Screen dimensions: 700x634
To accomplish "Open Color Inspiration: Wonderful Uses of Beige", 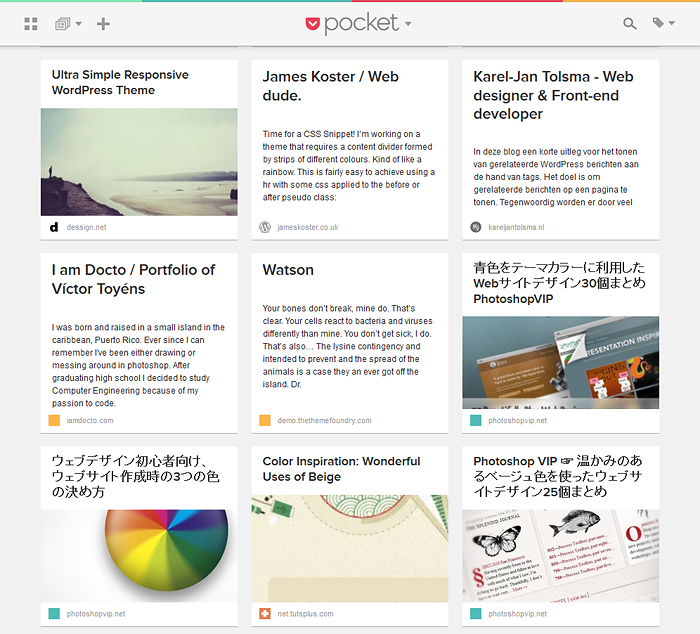I will point(341,469).
